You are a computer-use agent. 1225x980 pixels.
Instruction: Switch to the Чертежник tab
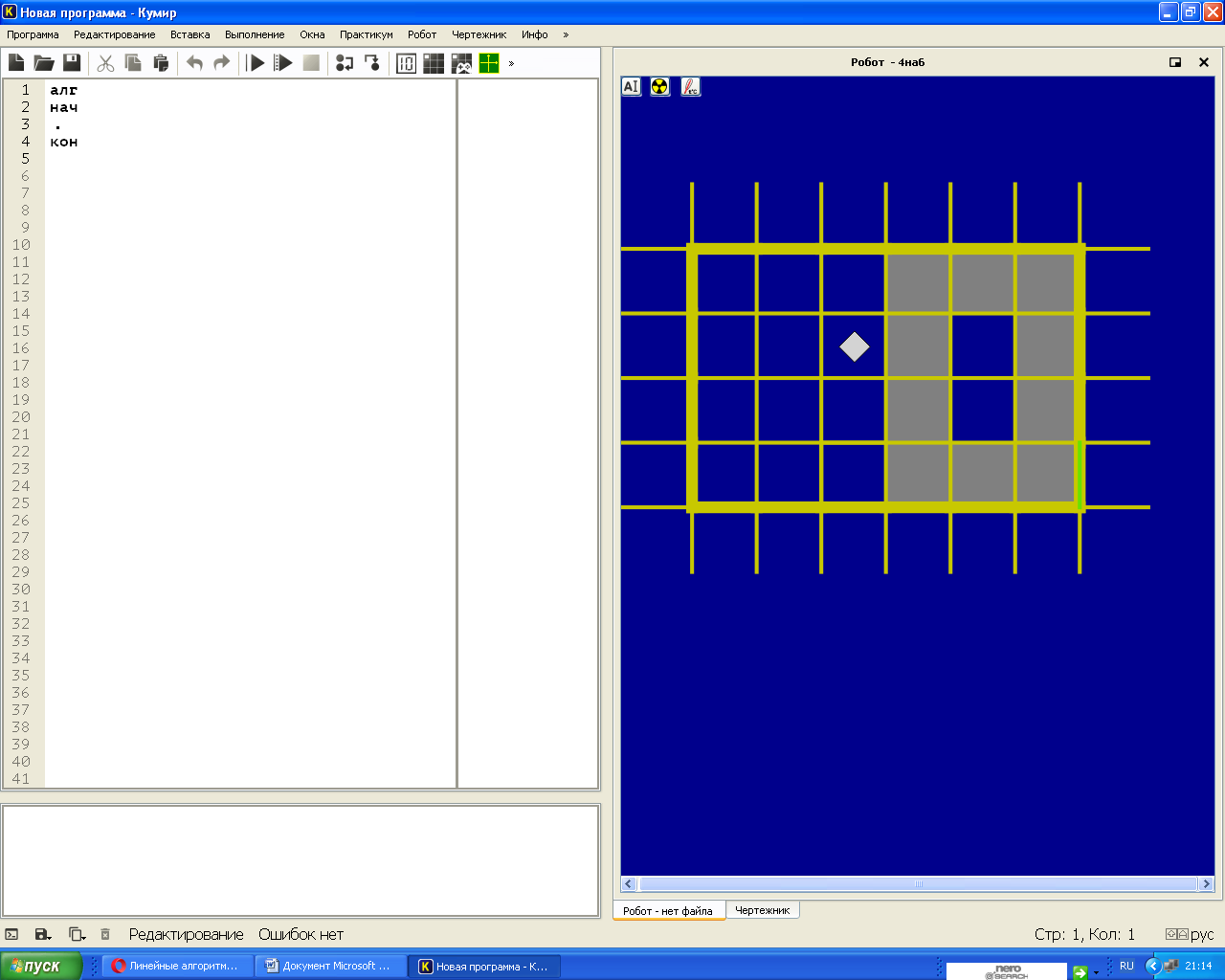[763, 910]
